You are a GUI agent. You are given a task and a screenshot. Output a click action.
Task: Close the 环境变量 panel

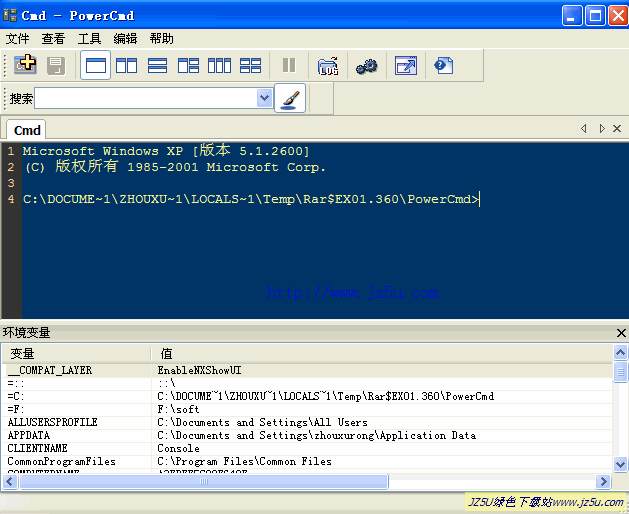click(x=621, y=333)
